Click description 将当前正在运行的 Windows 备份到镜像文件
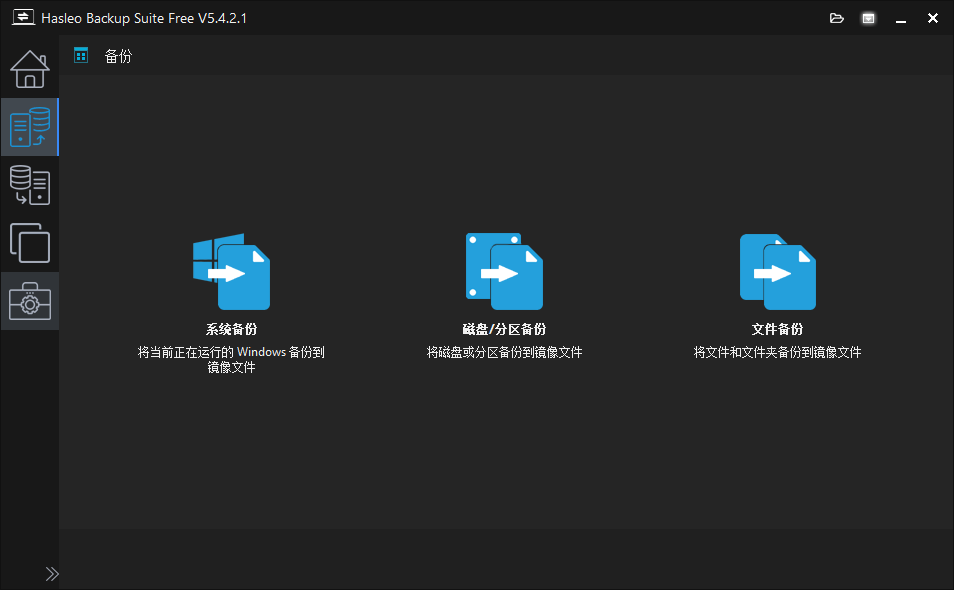 point(231,359)
